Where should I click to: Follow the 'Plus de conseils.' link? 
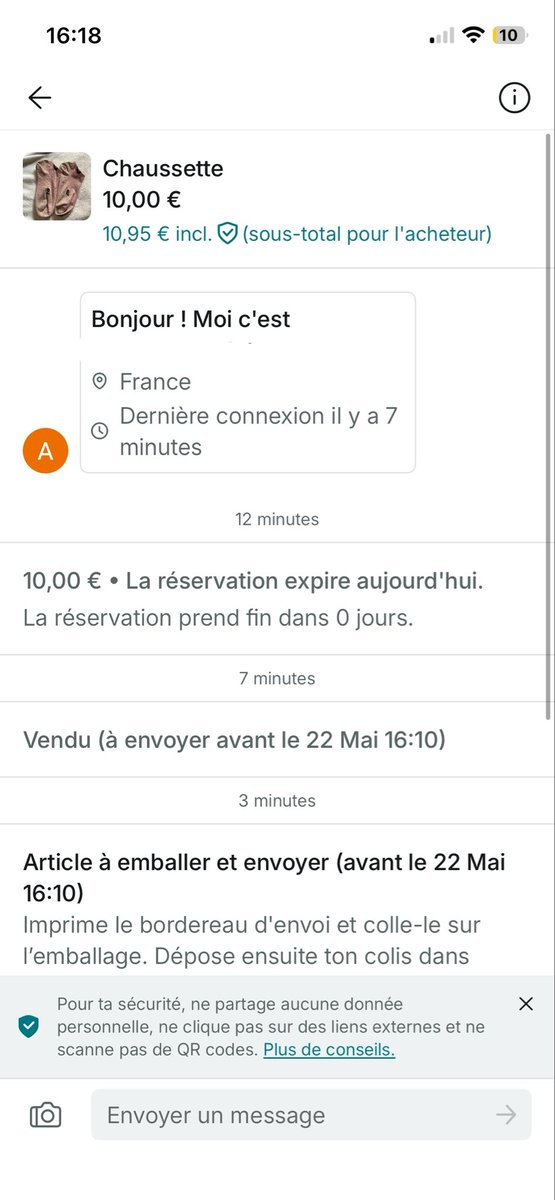329,1050
